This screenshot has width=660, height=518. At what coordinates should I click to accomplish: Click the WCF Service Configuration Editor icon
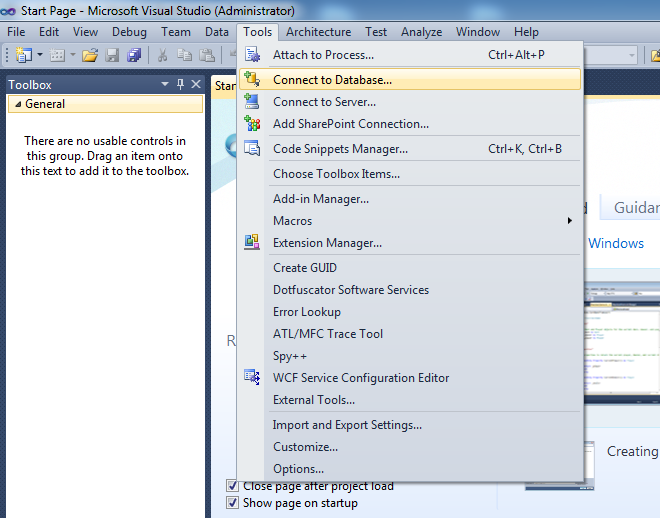252,377
